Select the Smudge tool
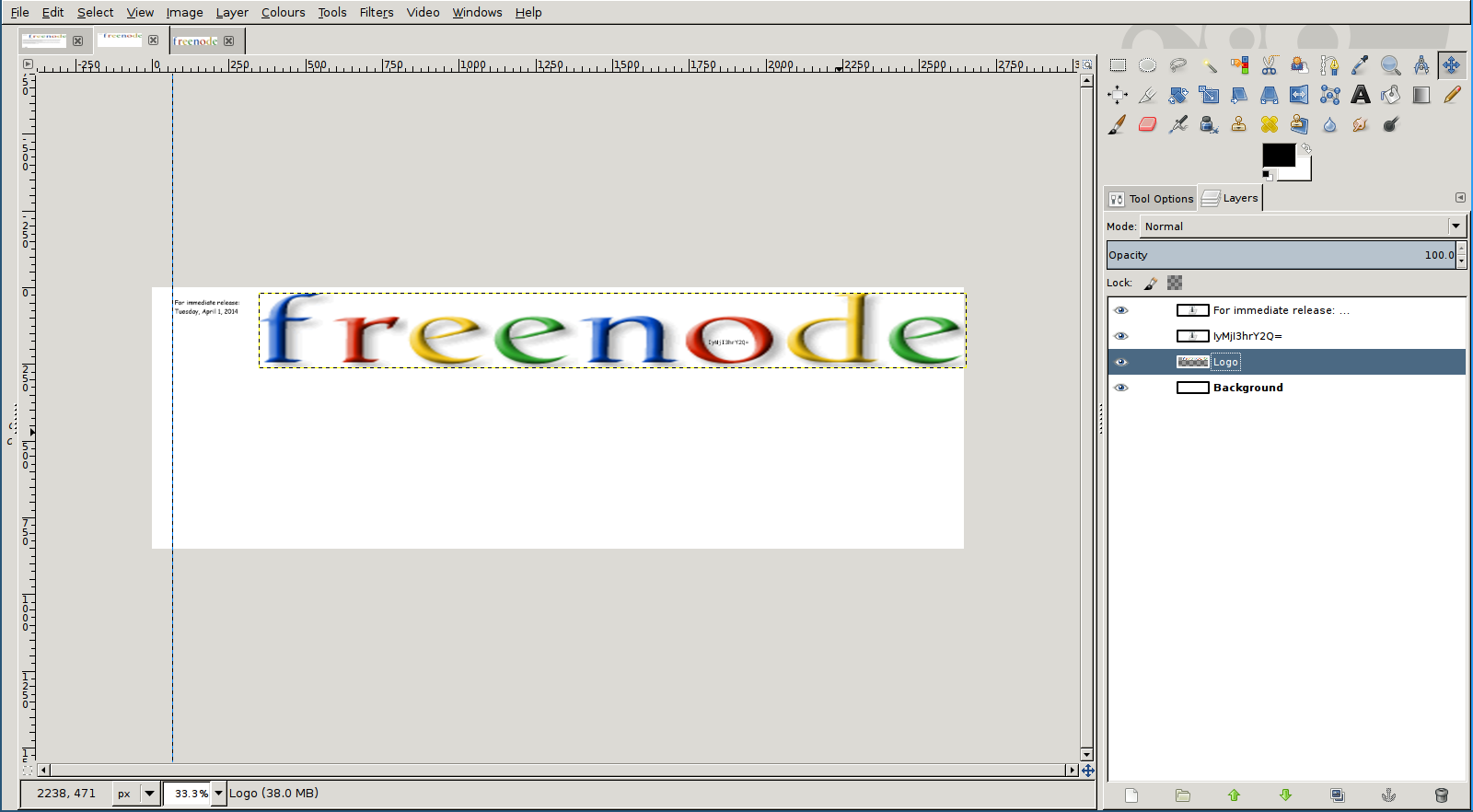Screen dimensions: 1473x812 1360,124
